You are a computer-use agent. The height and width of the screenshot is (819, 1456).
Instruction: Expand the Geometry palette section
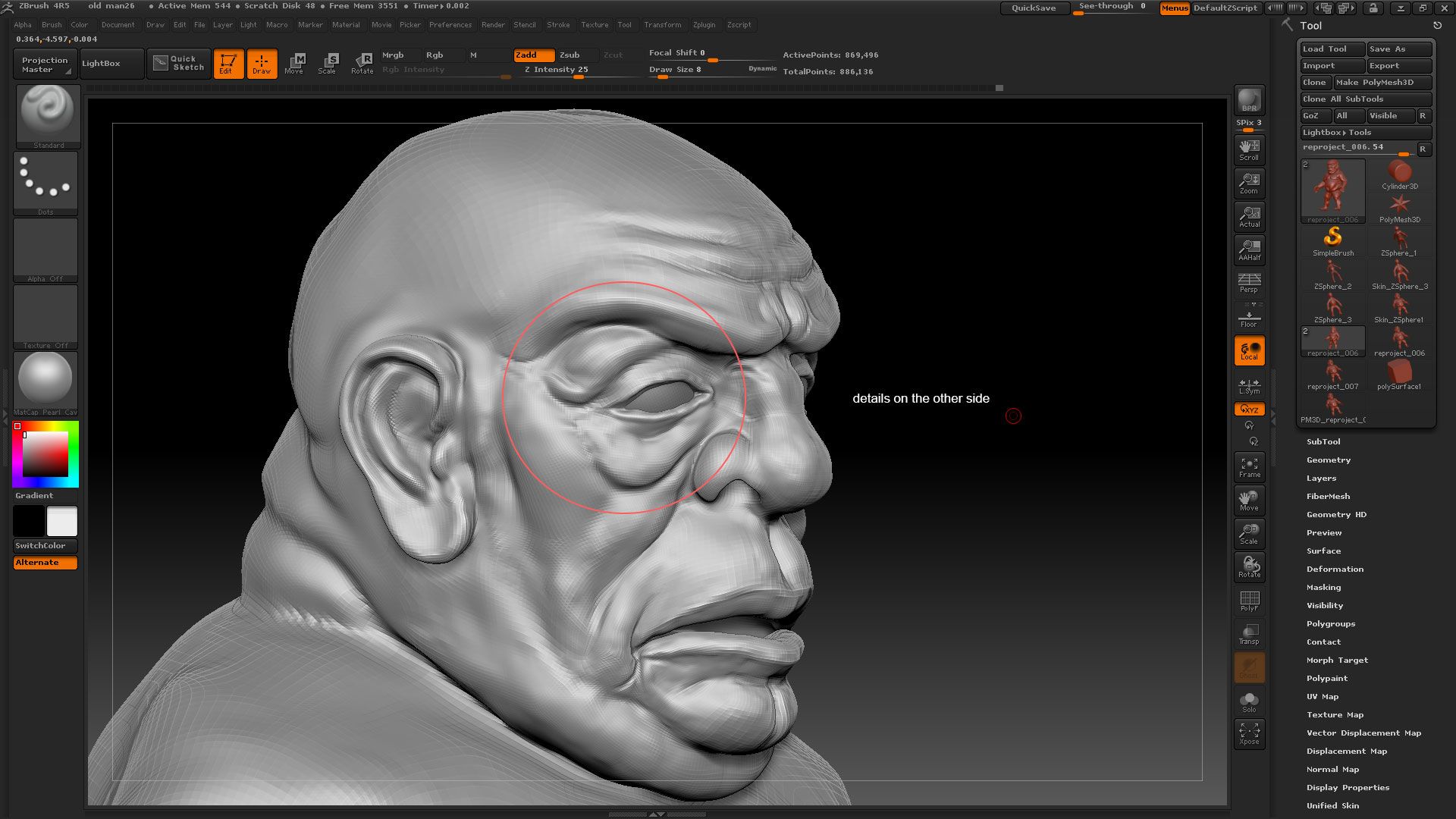click(1328, 460)
